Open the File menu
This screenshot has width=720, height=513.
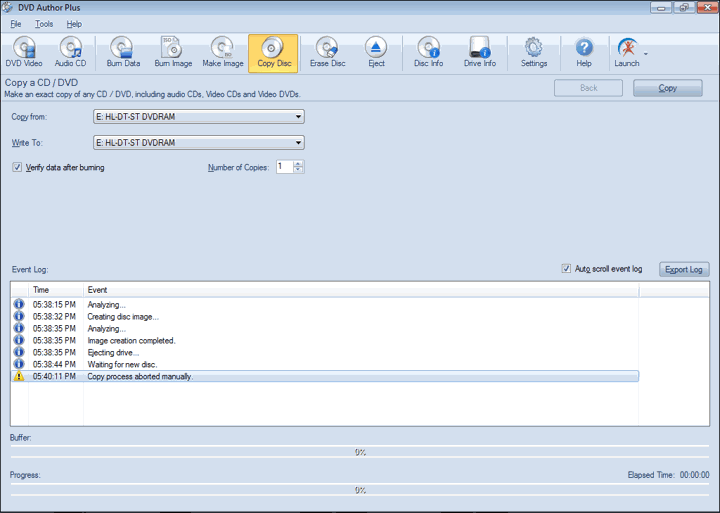click(16, 23)
